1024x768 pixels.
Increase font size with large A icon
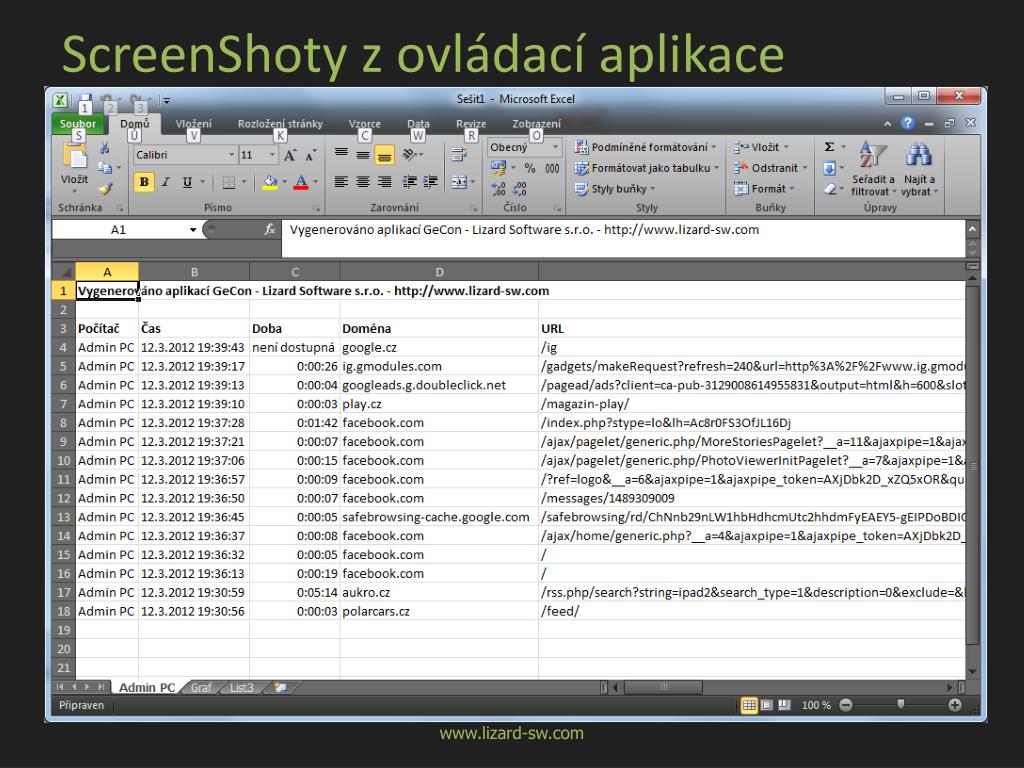coord(289,155)
